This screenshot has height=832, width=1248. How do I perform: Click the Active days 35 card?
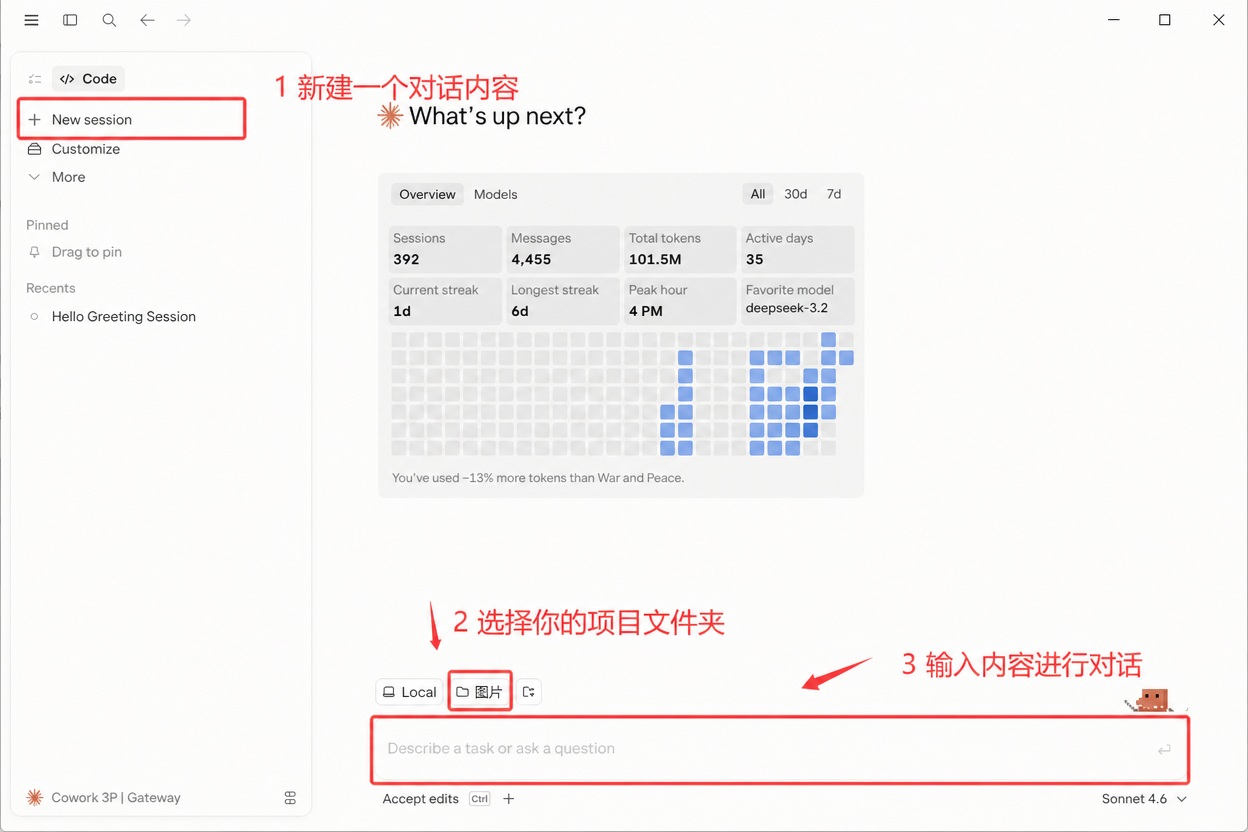coord(798,249)
